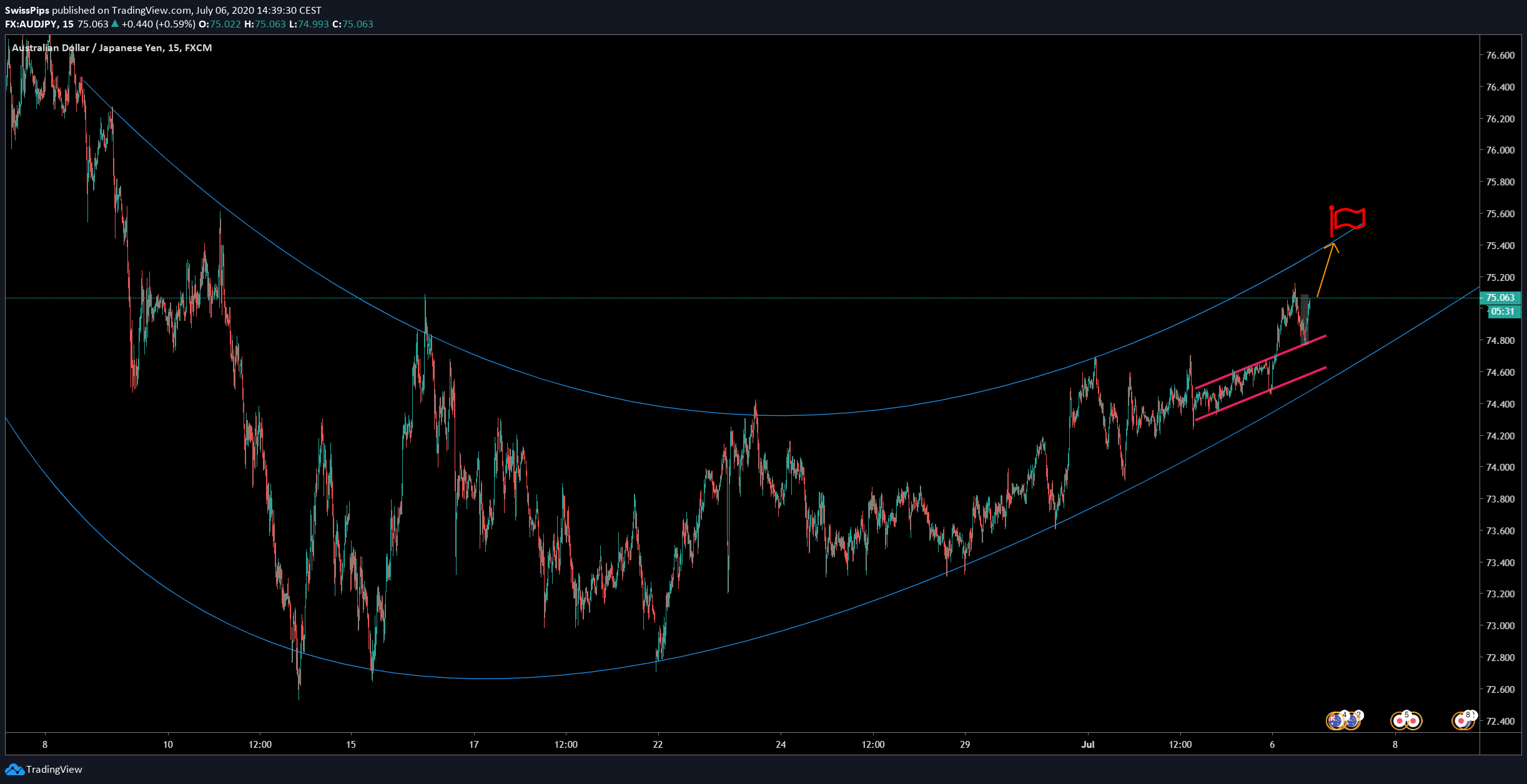
Task: Click the 05:31 bar countdown label
Action: 1503,311
